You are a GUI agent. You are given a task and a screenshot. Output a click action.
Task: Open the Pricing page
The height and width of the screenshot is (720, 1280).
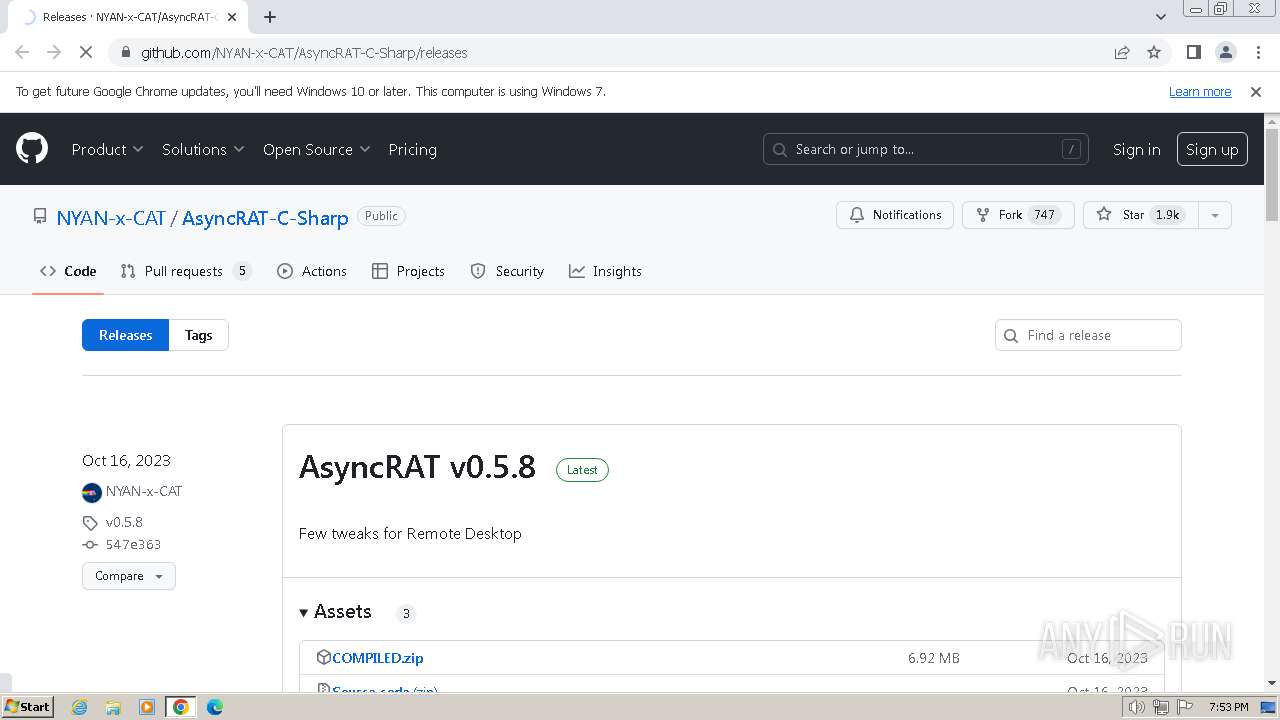tap(412, 149)
